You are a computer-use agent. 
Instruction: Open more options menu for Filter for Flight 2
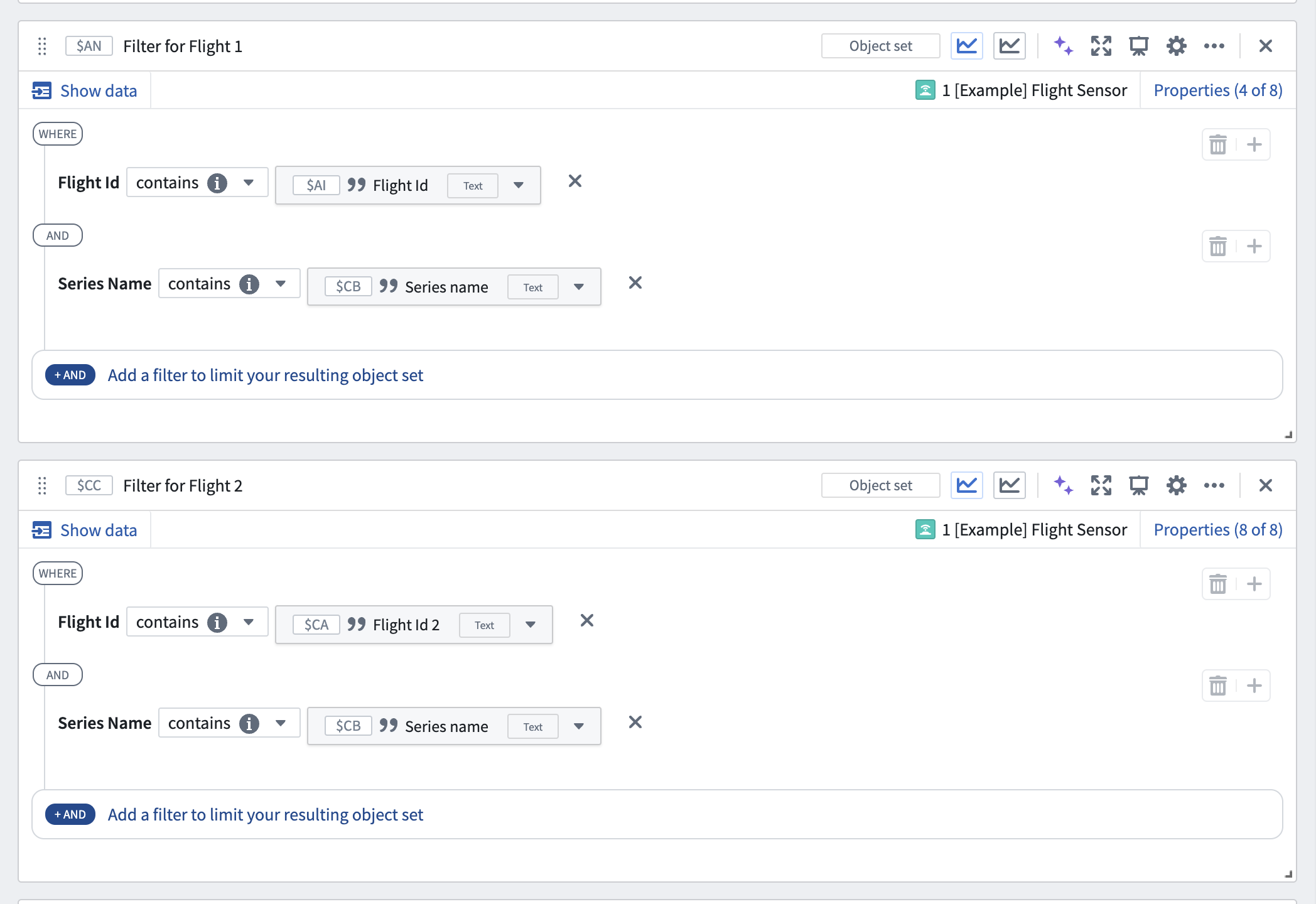(1214, 485)
